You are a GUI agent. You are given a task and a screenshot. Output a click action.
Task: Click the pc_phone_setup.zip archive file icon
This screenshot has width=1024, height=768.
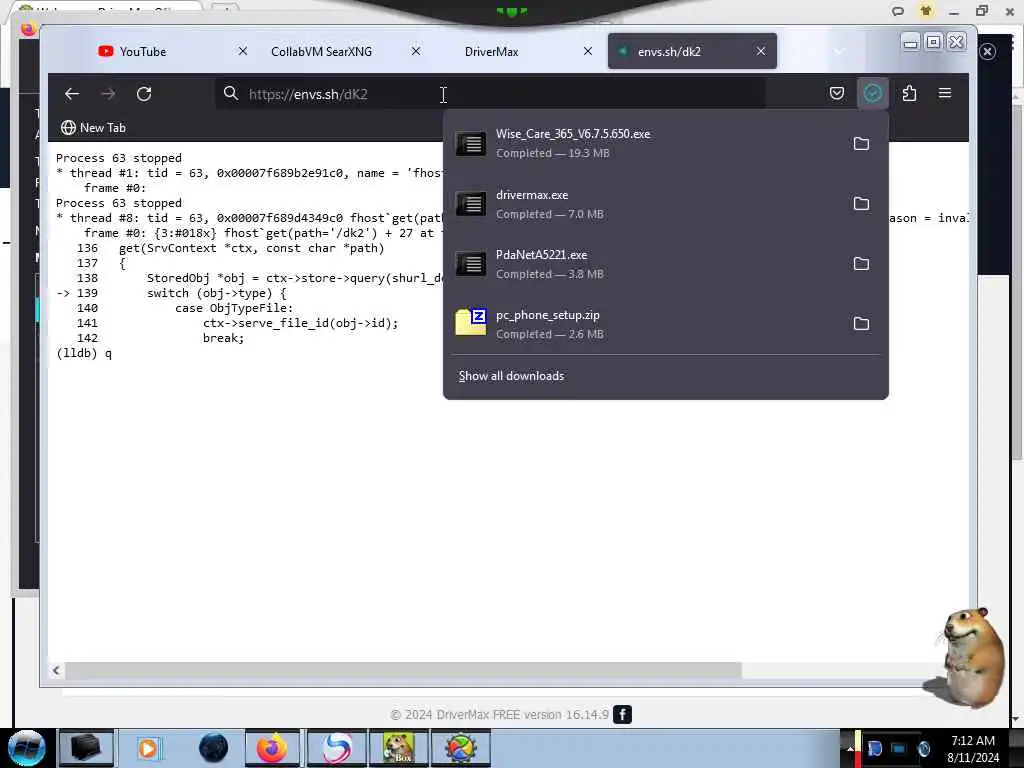[471, 322]
